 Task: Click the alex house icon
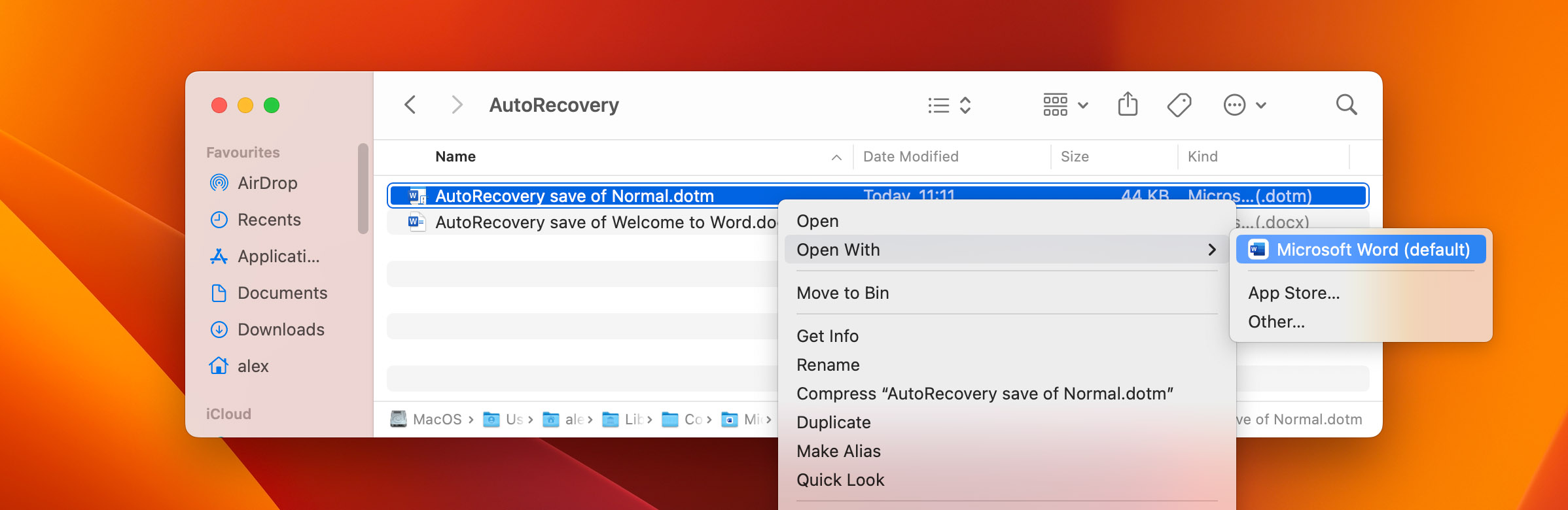pyautogui.click(x=219, y=365)
